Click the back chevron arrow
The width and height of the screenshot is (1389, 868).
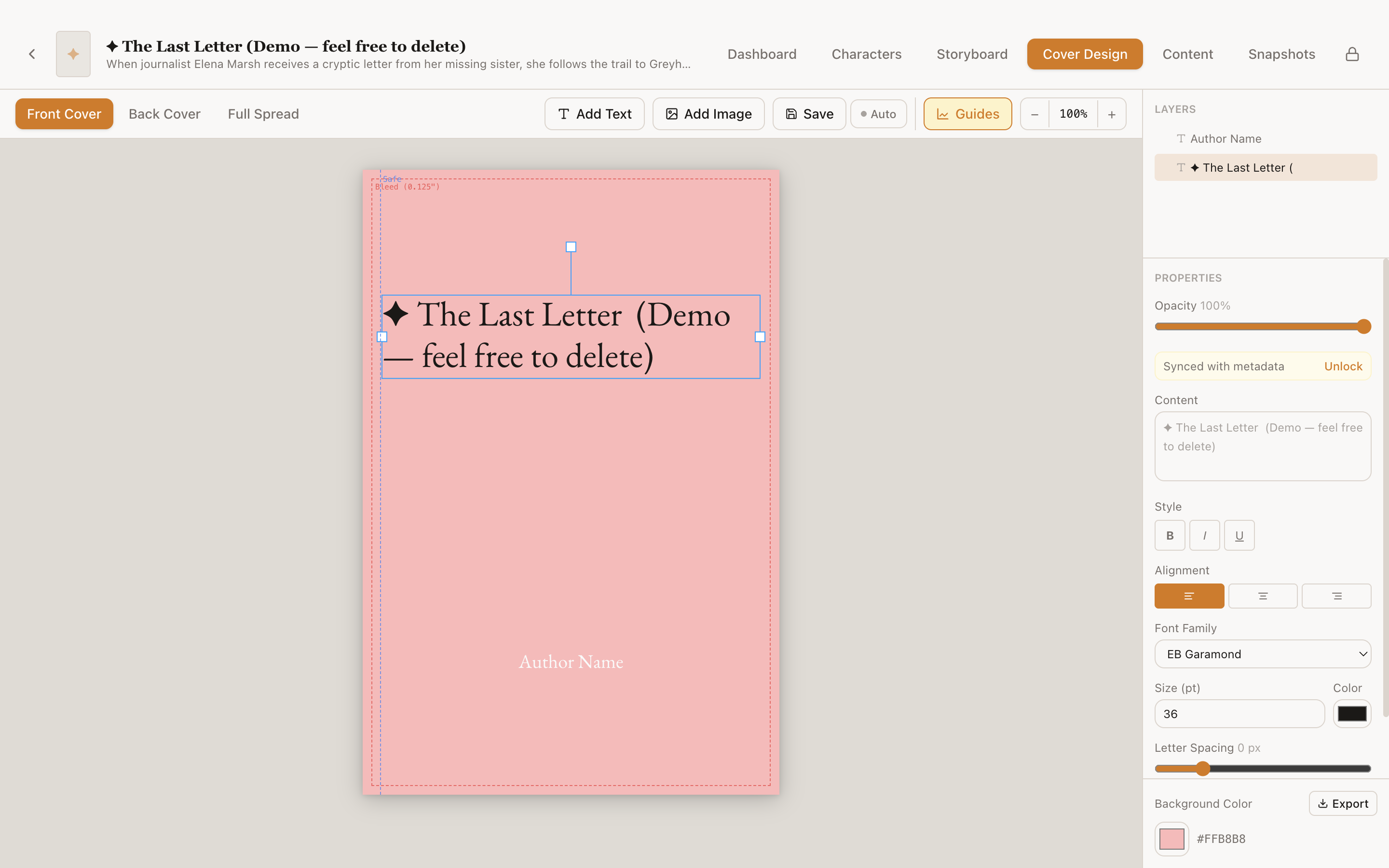tap(32, 54)
